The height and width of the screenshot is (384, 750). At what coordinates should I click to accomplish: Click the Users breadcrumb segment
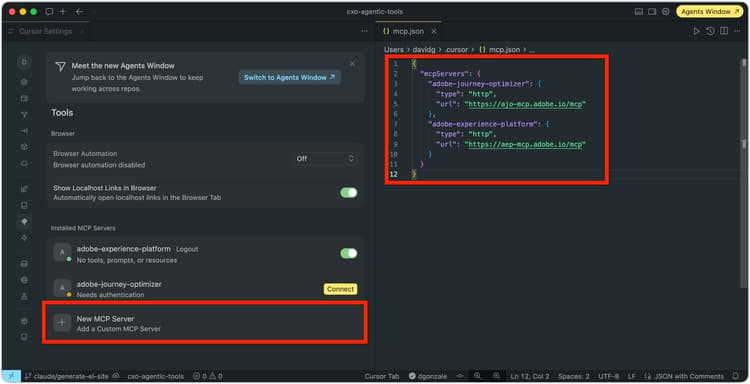click(x=394, y=50)
